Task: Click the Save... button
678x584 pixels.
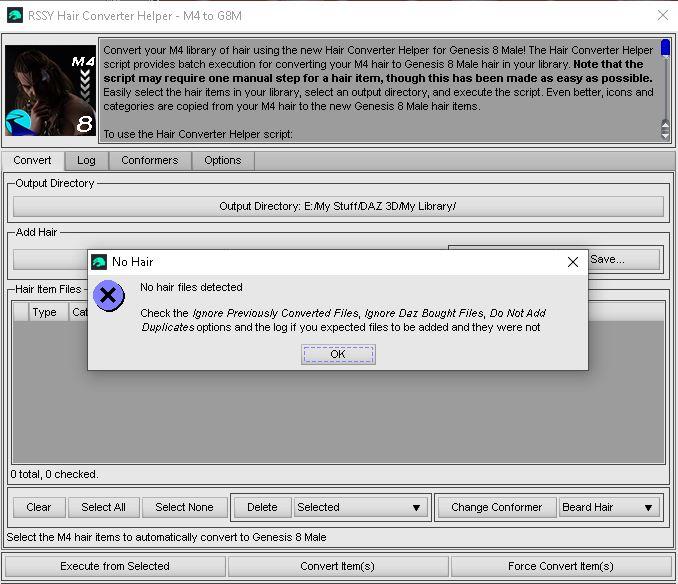Action: [624, 259]
